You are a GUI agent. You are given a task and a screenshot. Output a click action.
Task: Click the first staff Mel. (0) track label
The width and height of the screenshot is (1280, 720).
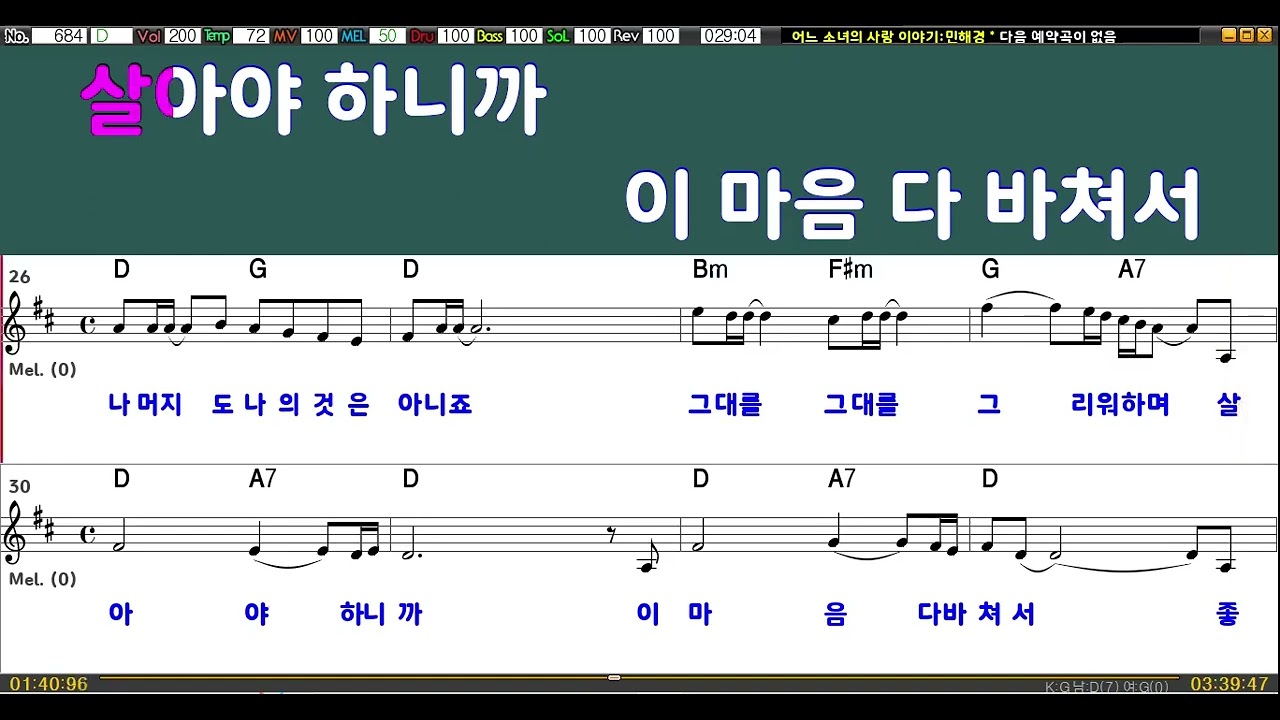42,369
